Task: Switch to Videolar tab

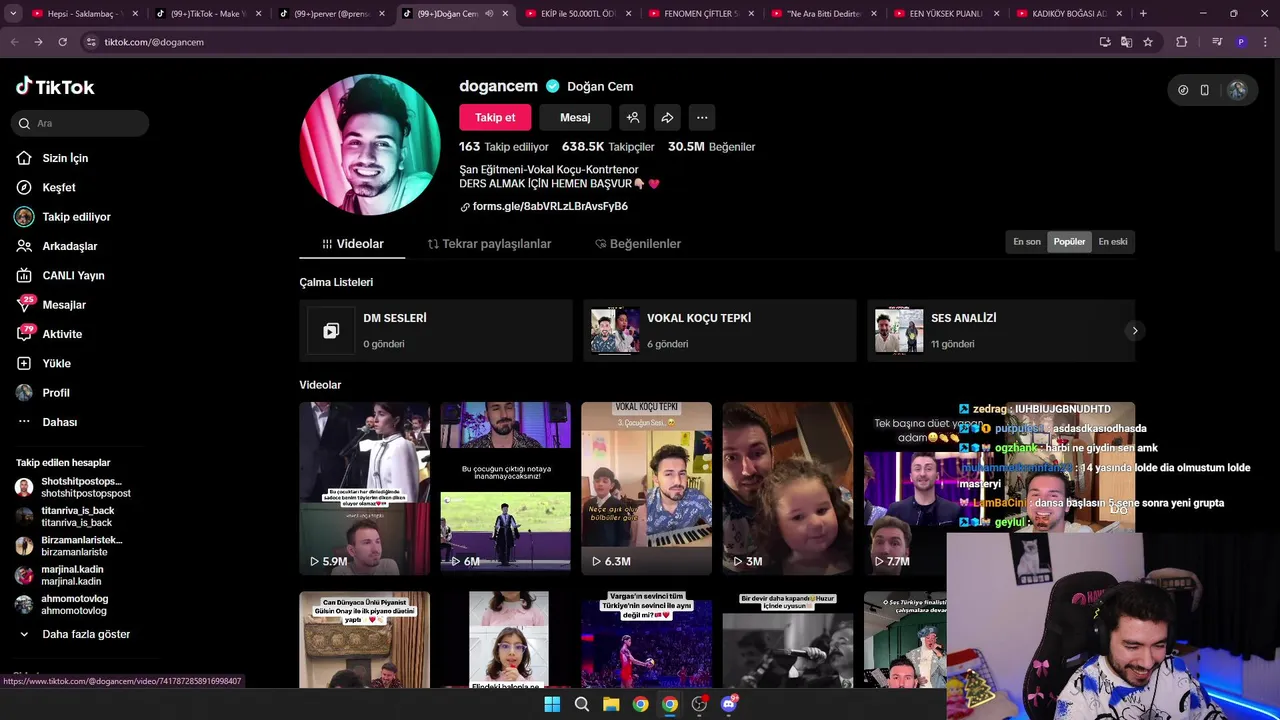Action: click(352, 244)
